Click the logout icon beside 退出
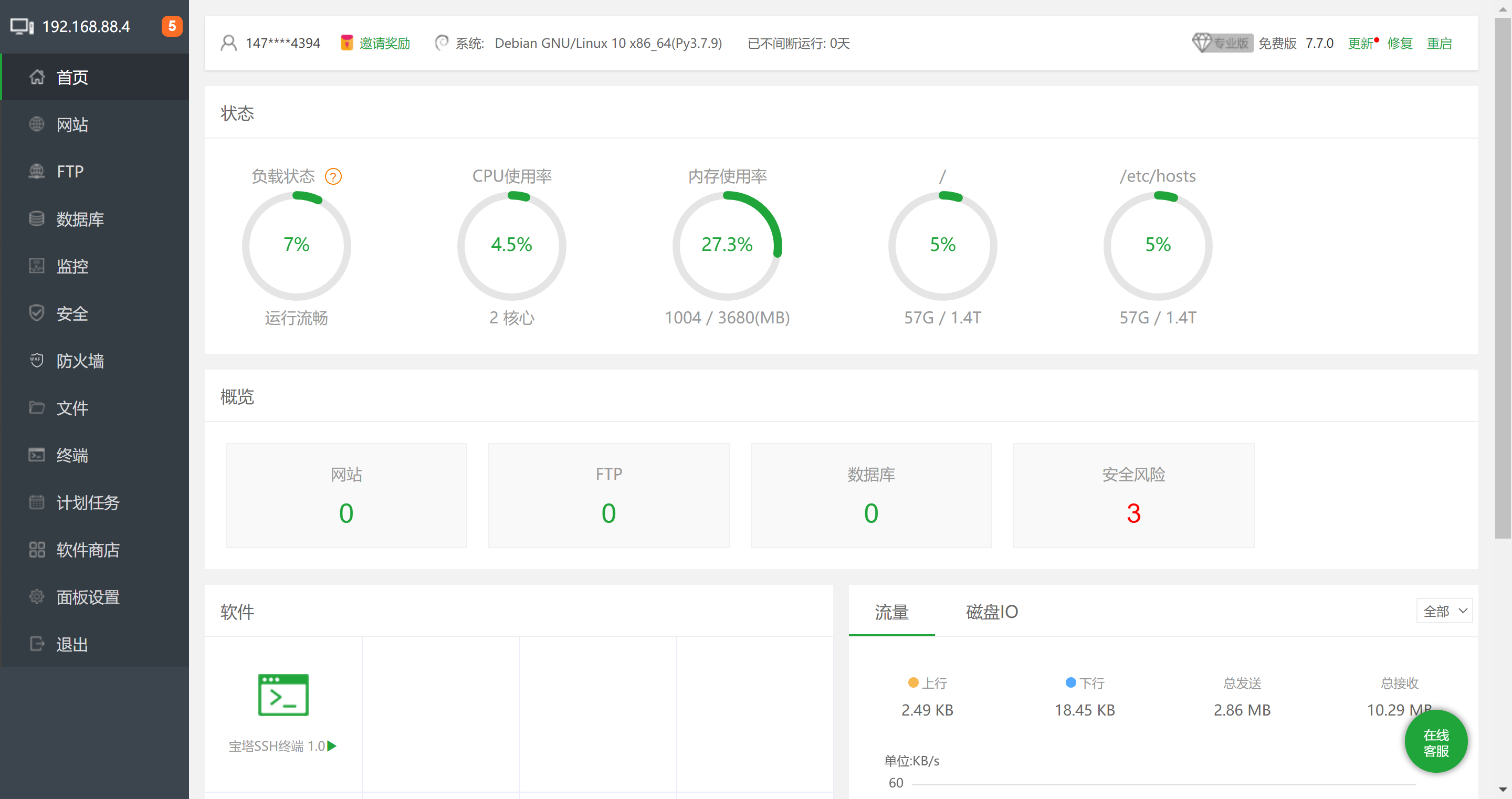1512x799 pixels. (36, 644)
